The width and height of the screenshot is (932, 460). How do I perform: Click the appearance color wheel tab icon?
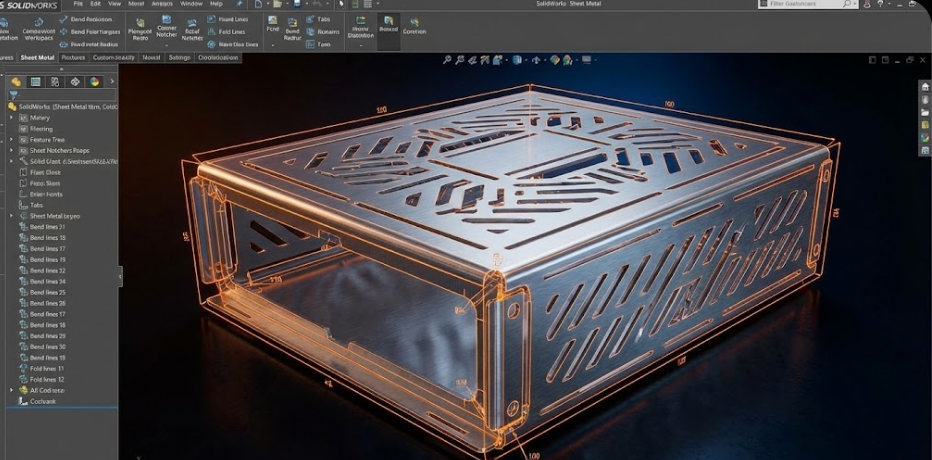click(95, 81)
